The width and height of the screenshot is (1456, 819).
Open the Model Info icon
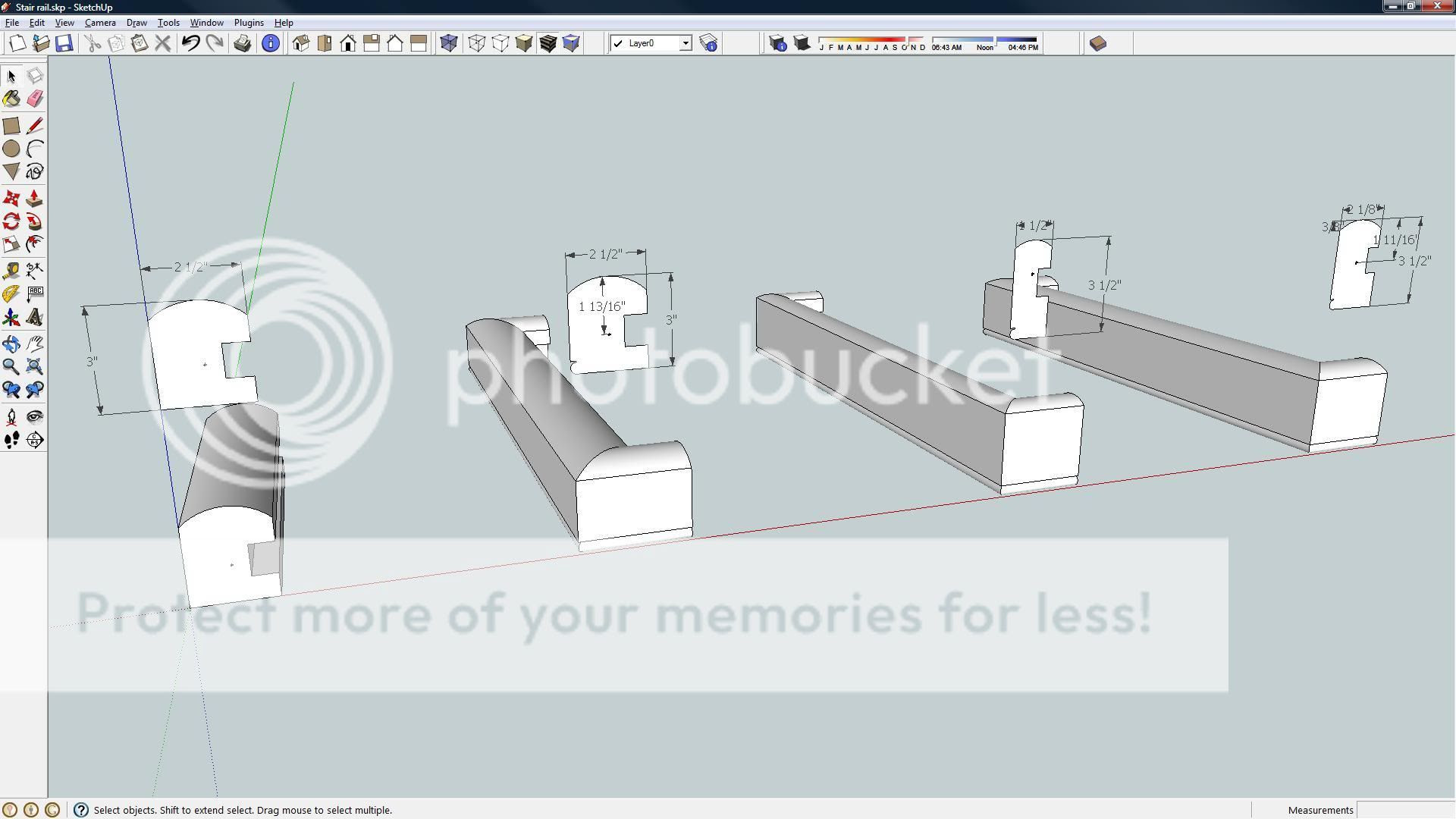(270, 43)
